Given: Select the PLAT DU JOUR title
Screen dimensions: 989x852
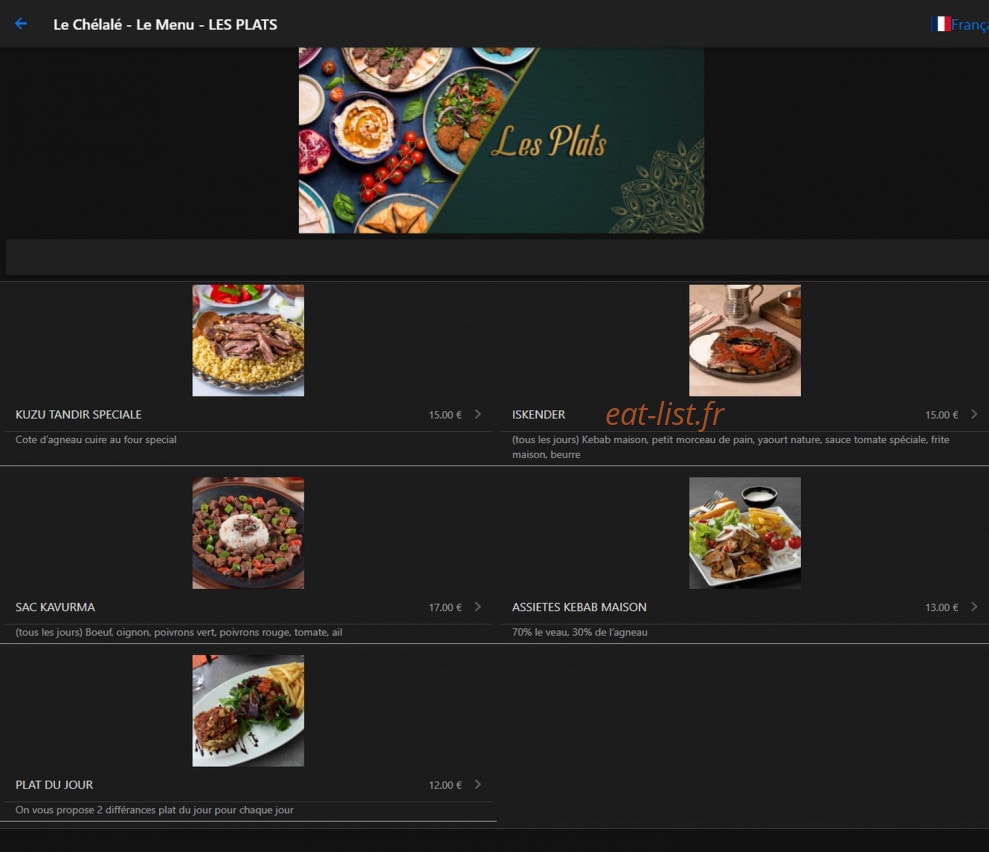Looking at the screenshot, I should click(x=54, y=785).
